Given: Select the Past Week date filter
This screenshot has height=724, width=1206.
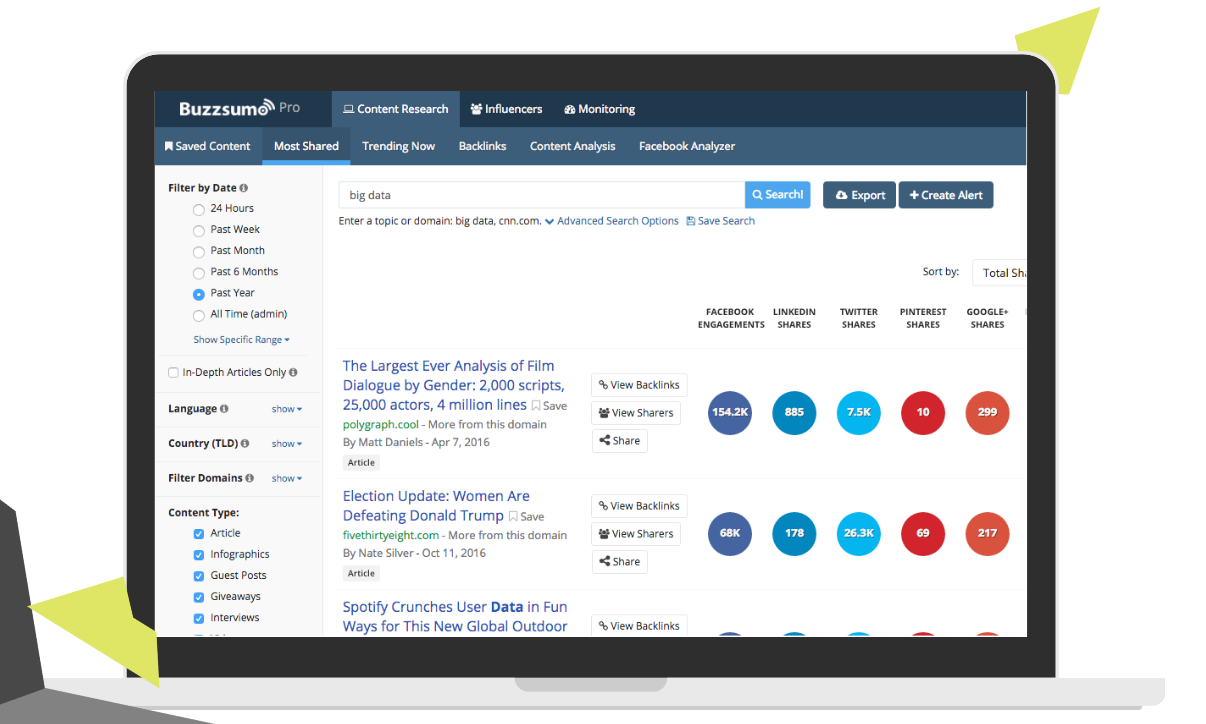Looking at the screenshot, I should 199,231.
